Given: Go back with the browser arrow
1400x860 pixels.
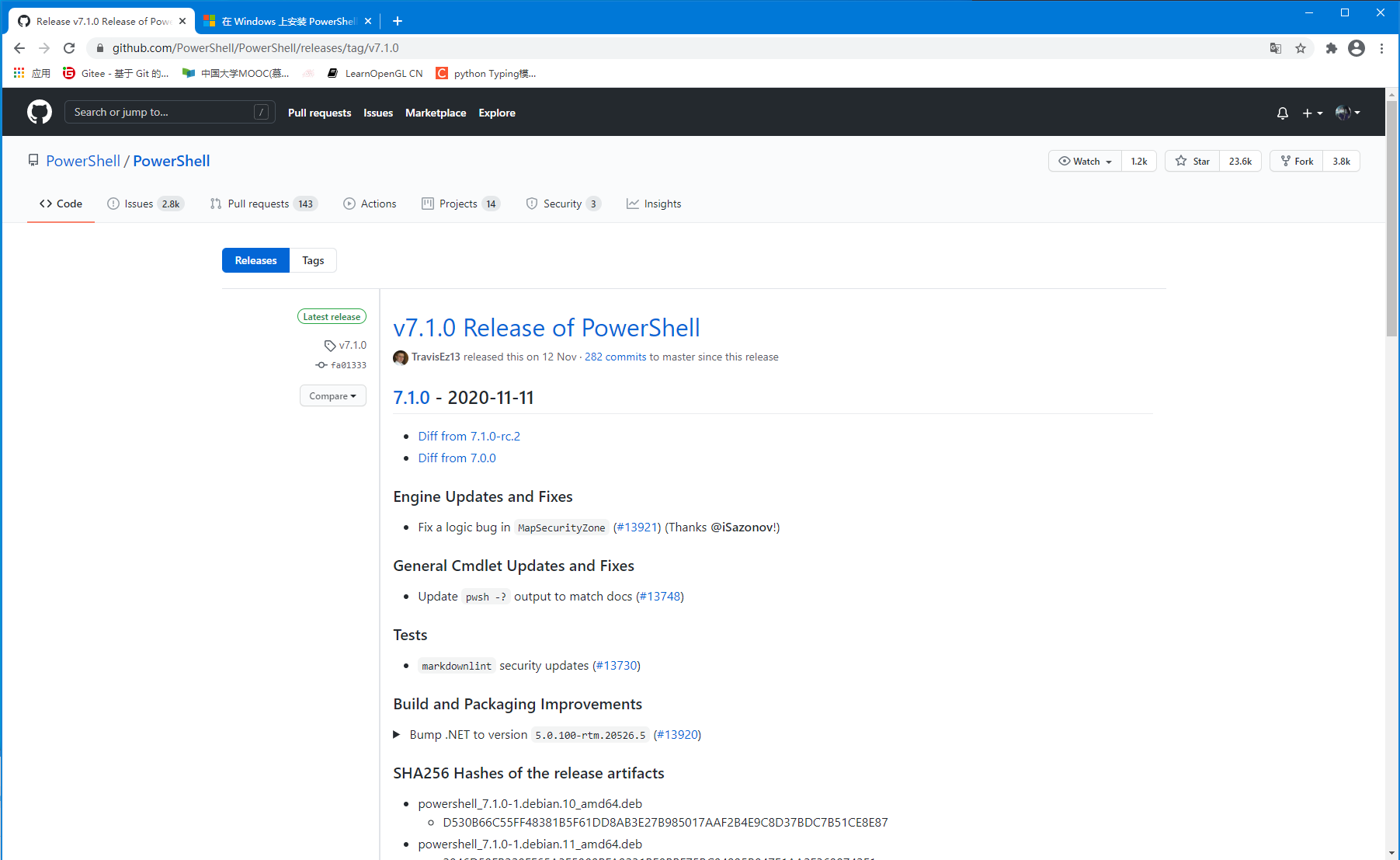Looking at the screenshot, I should point(19,48).
